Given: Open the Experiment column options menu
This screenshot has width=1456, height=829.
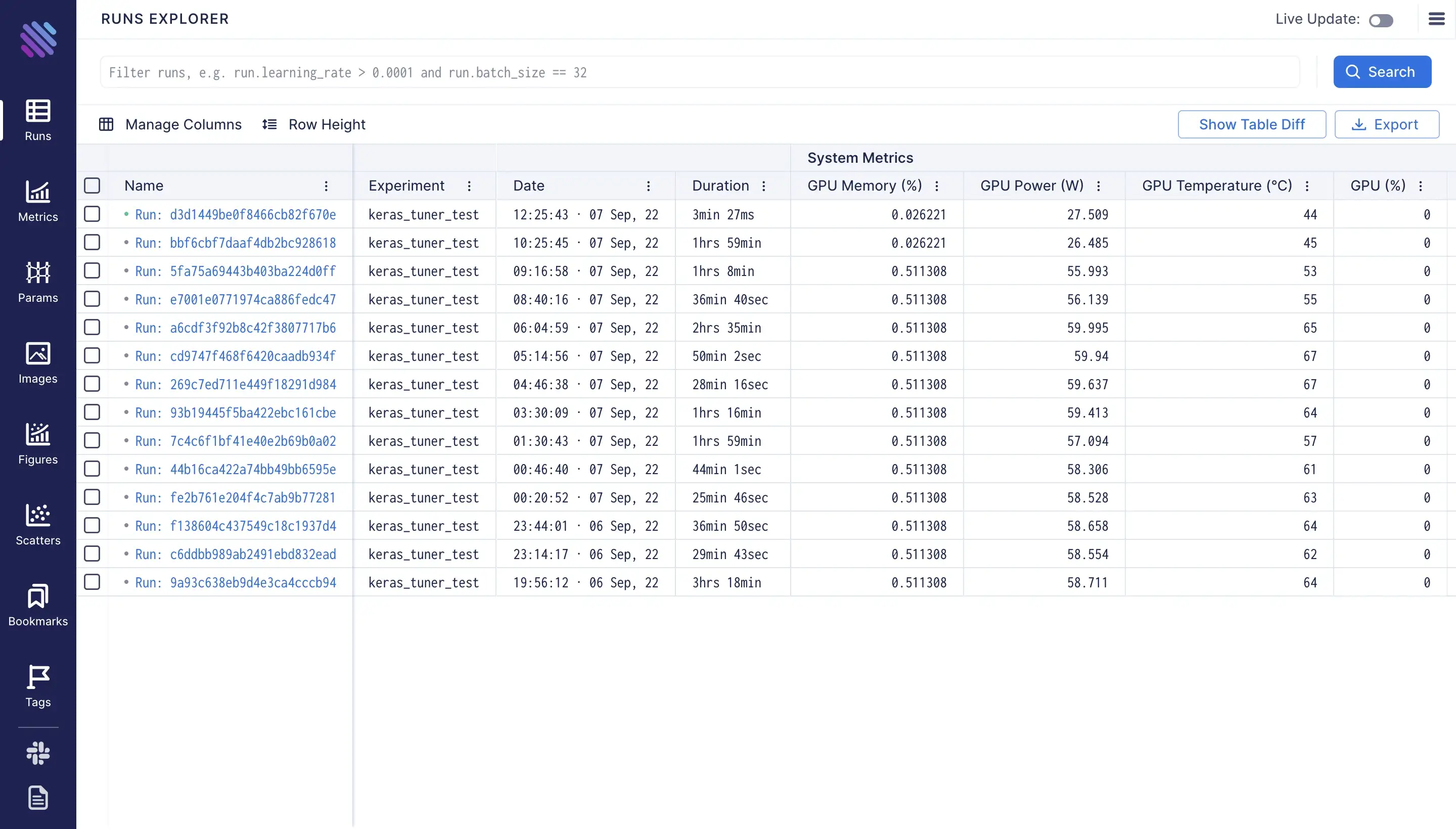Looking at the screenshot, I should (x=469, y=186).
